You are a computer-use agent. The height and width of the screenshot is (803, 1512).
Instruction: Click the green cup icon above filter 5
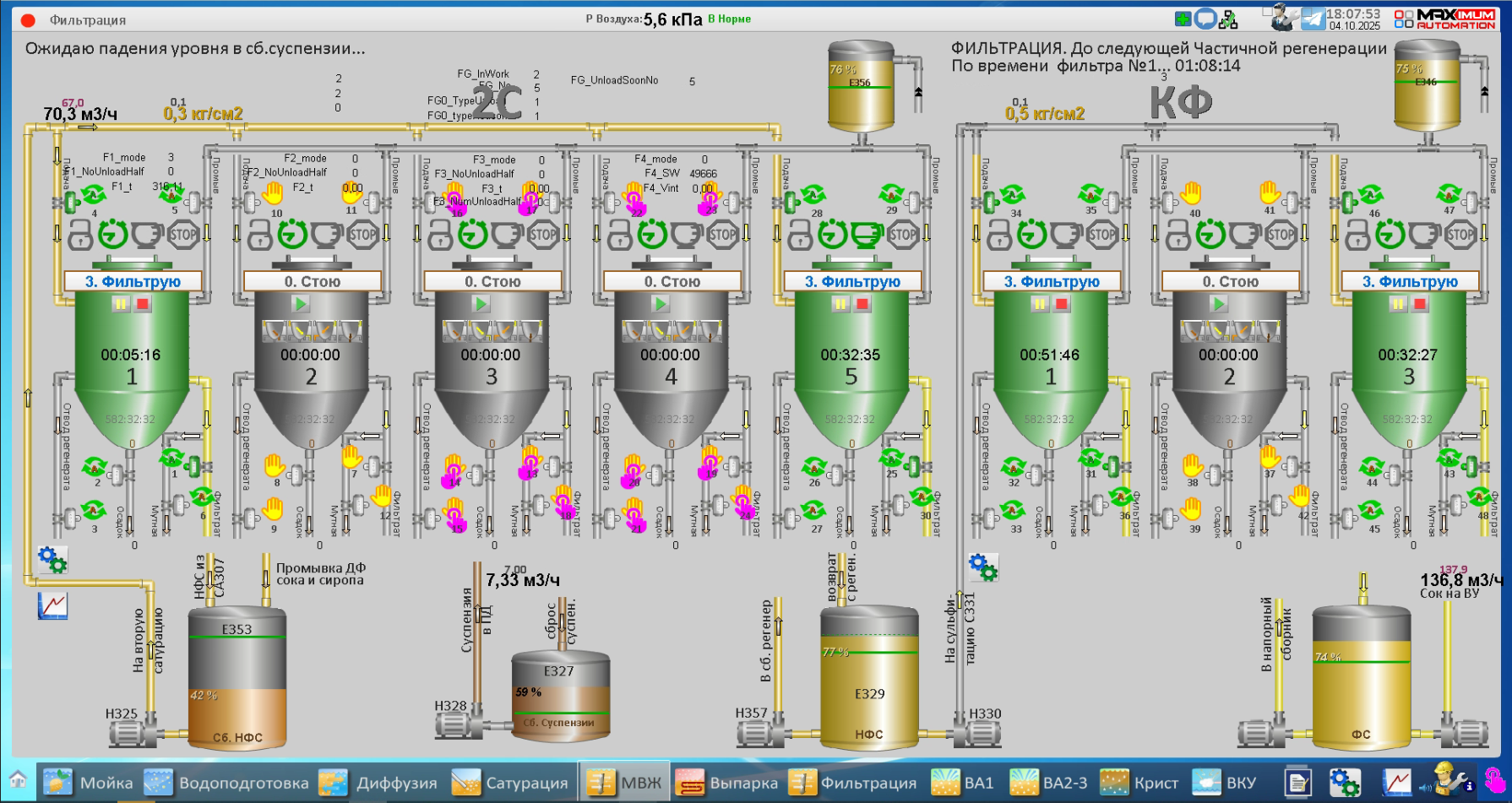click(867, 235)
